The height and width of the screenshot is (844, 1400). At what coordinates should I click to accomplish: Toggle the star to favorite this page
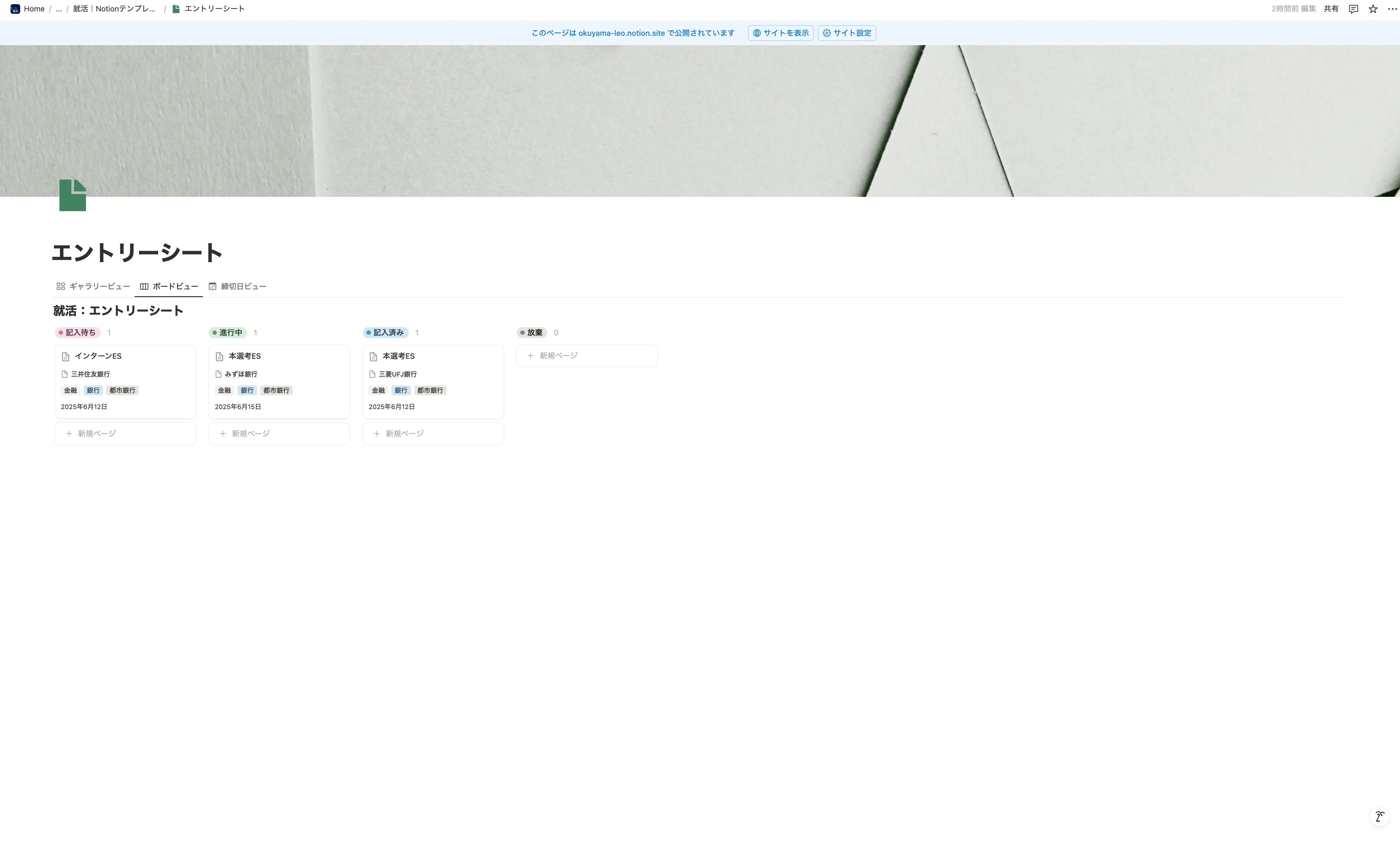click(x=1373, y=8)
